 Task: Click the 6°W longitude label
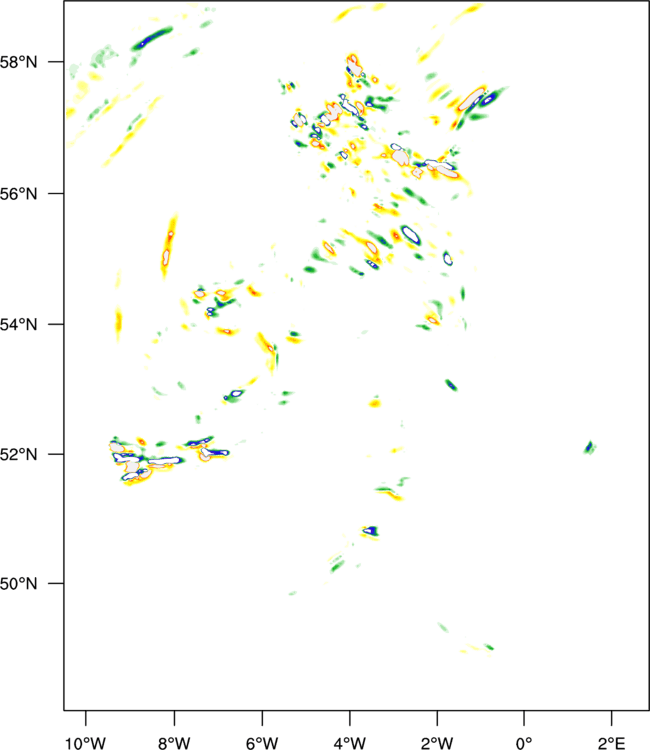pyautogui.click(x=262, y=743)
